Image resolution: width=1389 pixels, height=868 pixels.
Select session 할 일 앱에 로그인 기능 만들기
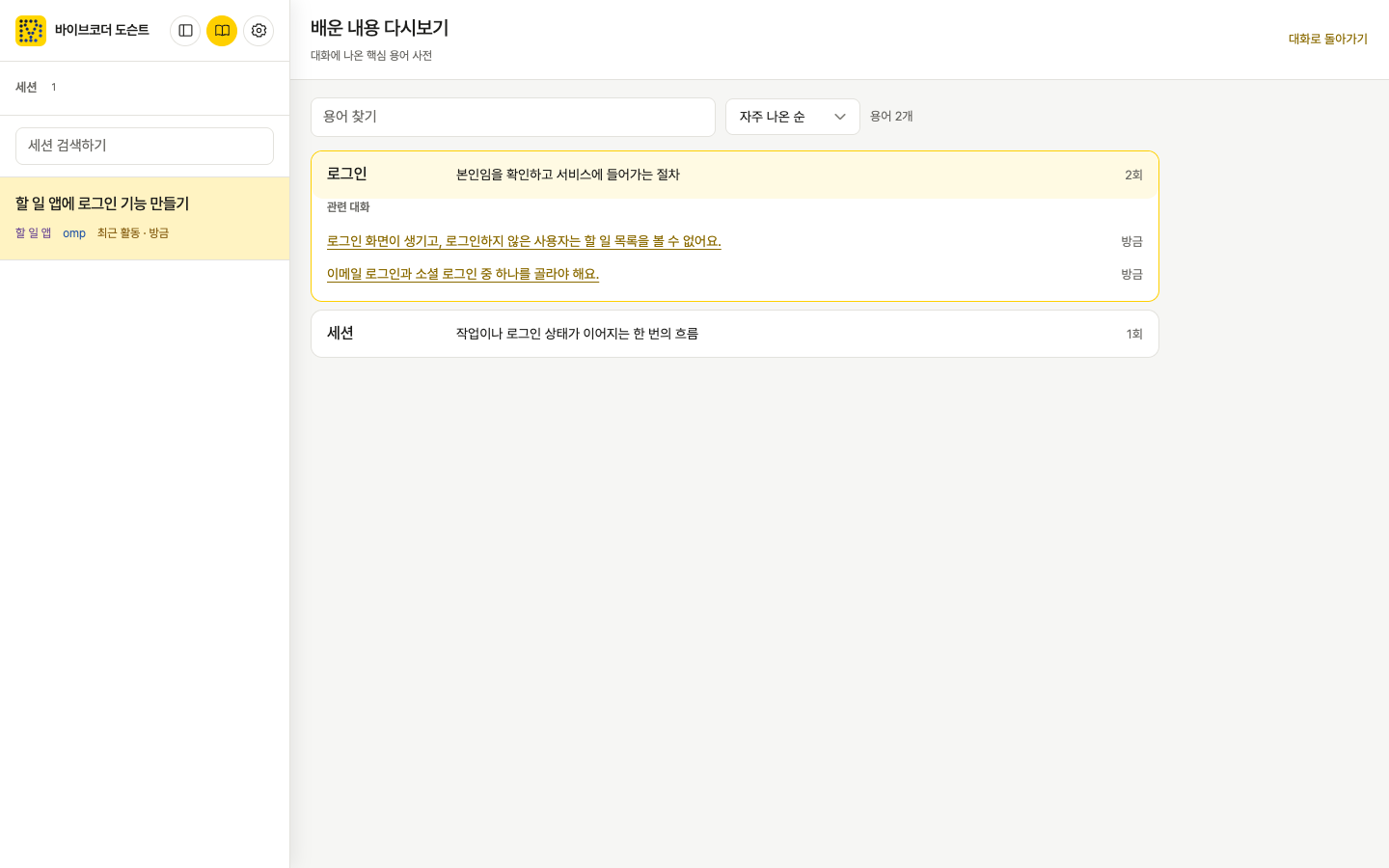[x=145, y=218]
